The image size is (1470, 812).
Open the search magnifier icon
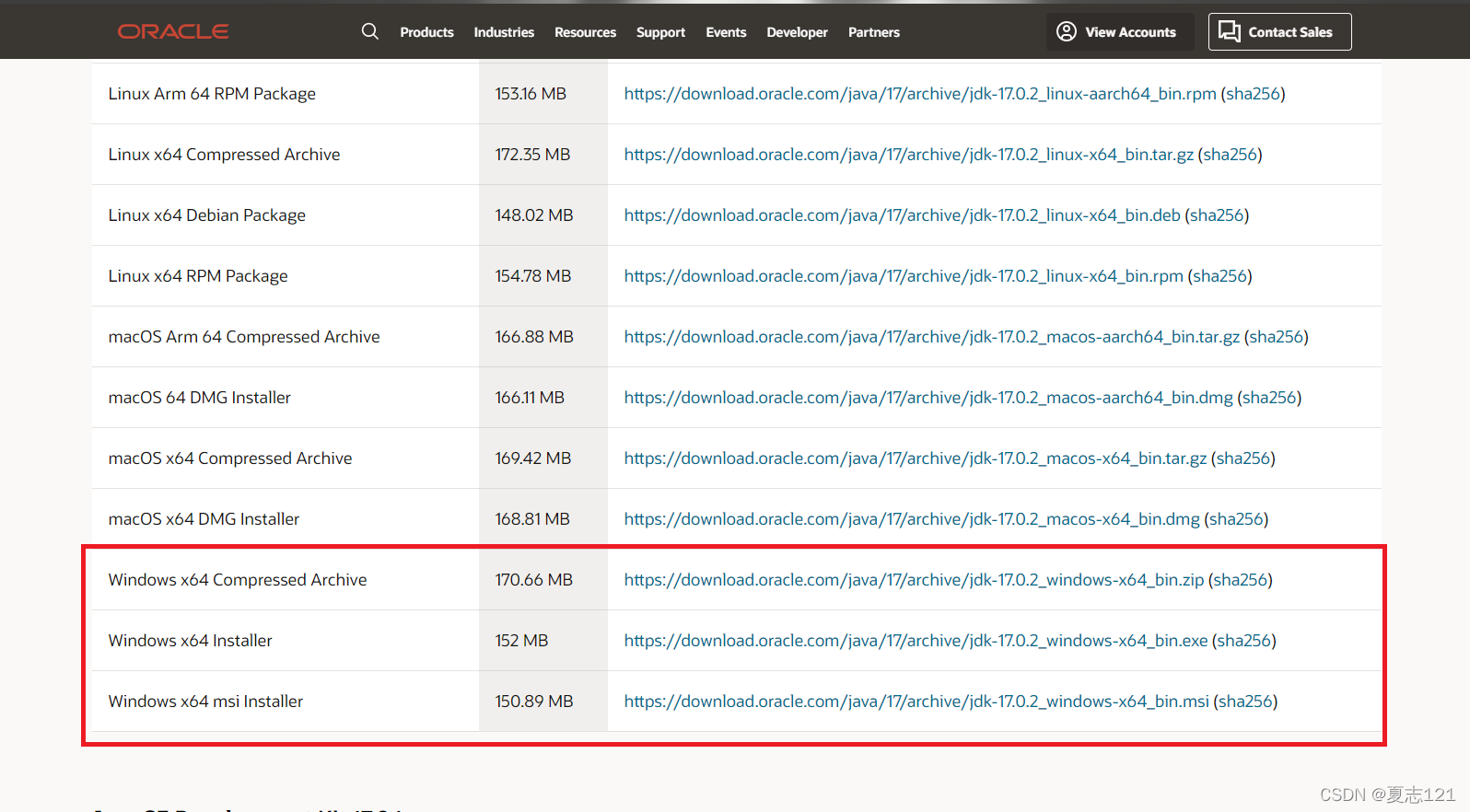pos(370,31)
